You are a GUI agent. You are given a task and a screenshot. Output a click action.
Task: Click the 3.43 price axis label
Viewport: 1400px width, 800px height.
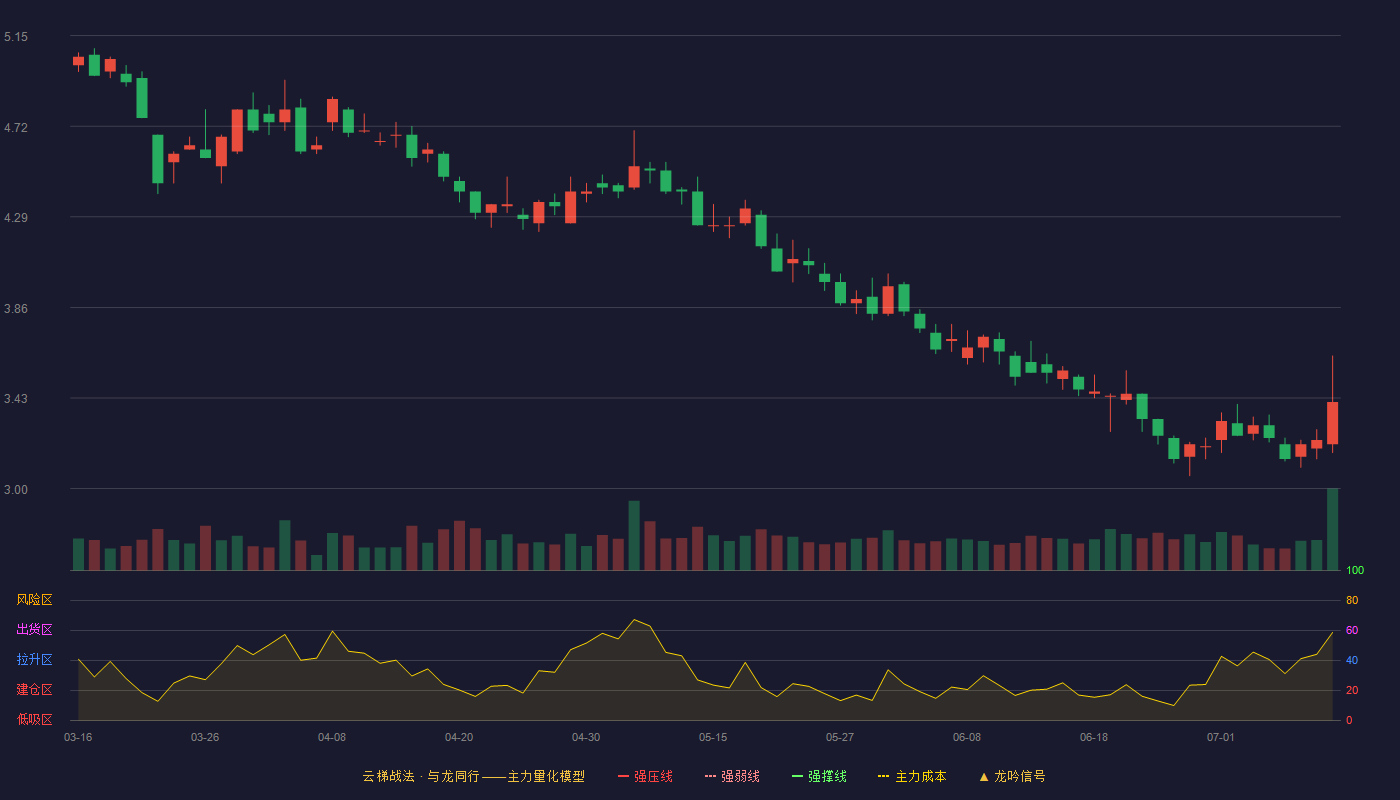[16, 399]
